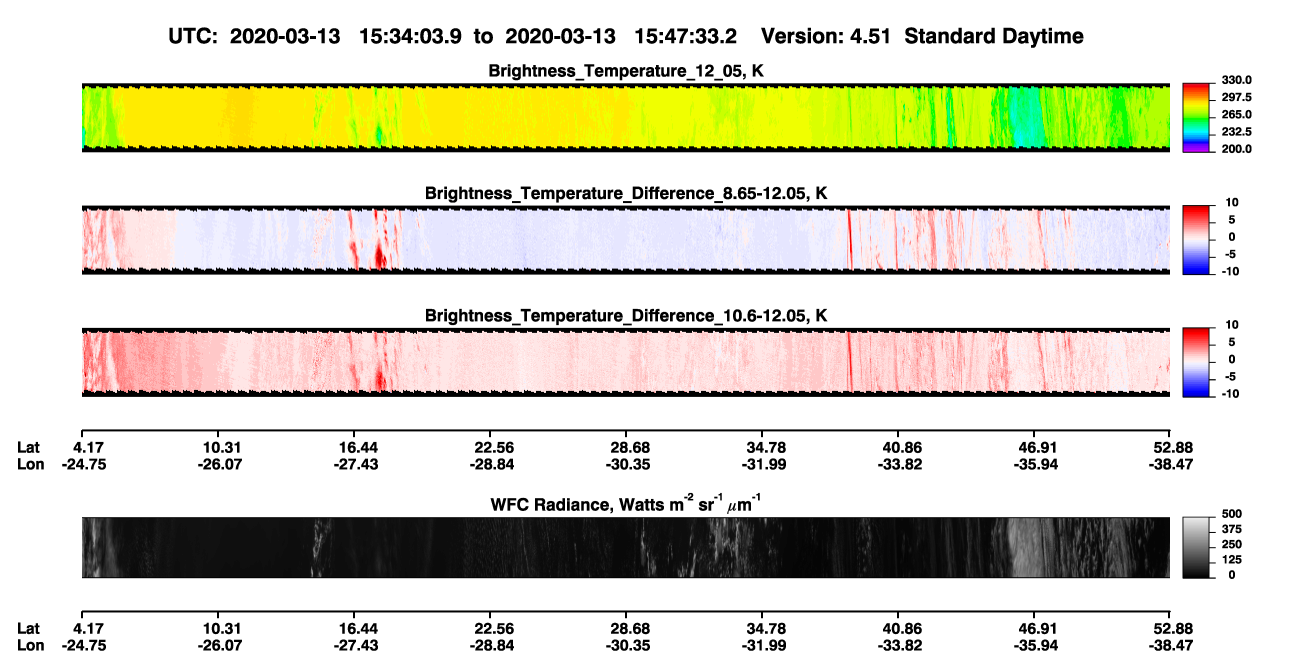Click the 250 label on WFC colorbar
The width and height of the screenshot is (1300, 667).
pos(1231,544)
